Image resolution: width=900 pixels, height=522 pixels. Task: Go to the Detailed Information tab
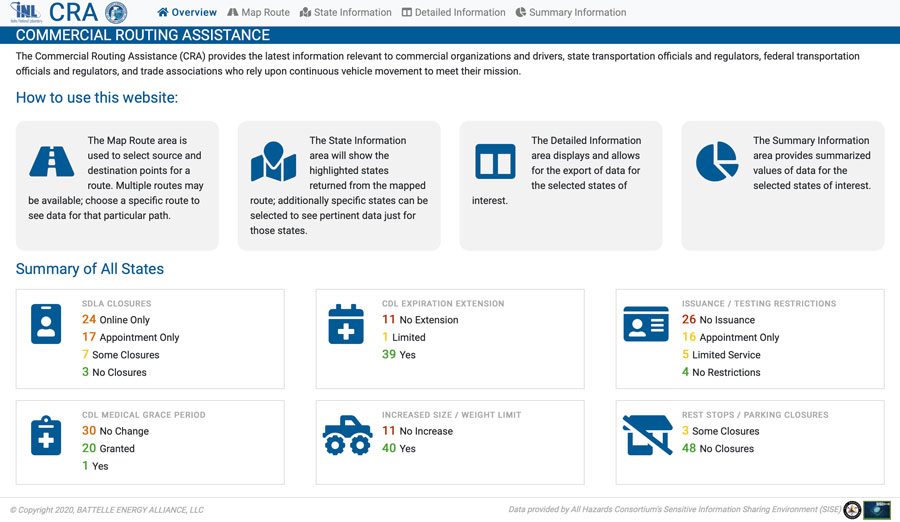(x=453, y=13)
